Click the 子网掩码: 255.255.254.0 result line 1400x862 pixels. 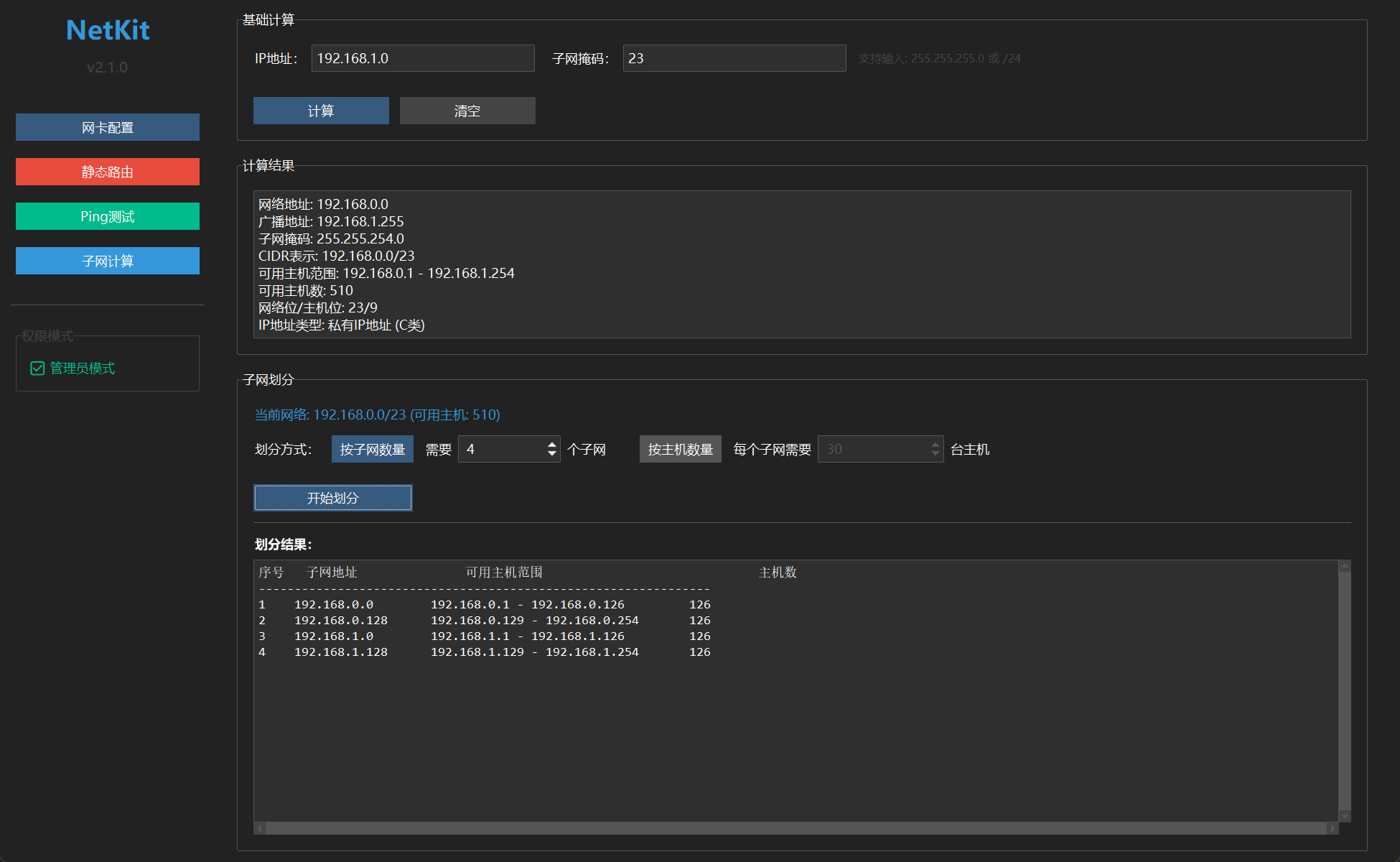331,238
